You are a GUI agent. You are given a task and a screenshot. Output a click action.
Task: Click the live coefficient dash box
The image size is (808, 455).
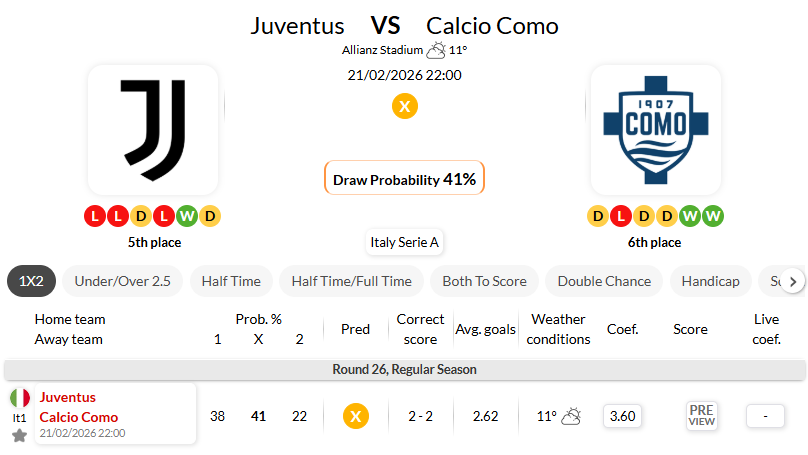[765, 416]
